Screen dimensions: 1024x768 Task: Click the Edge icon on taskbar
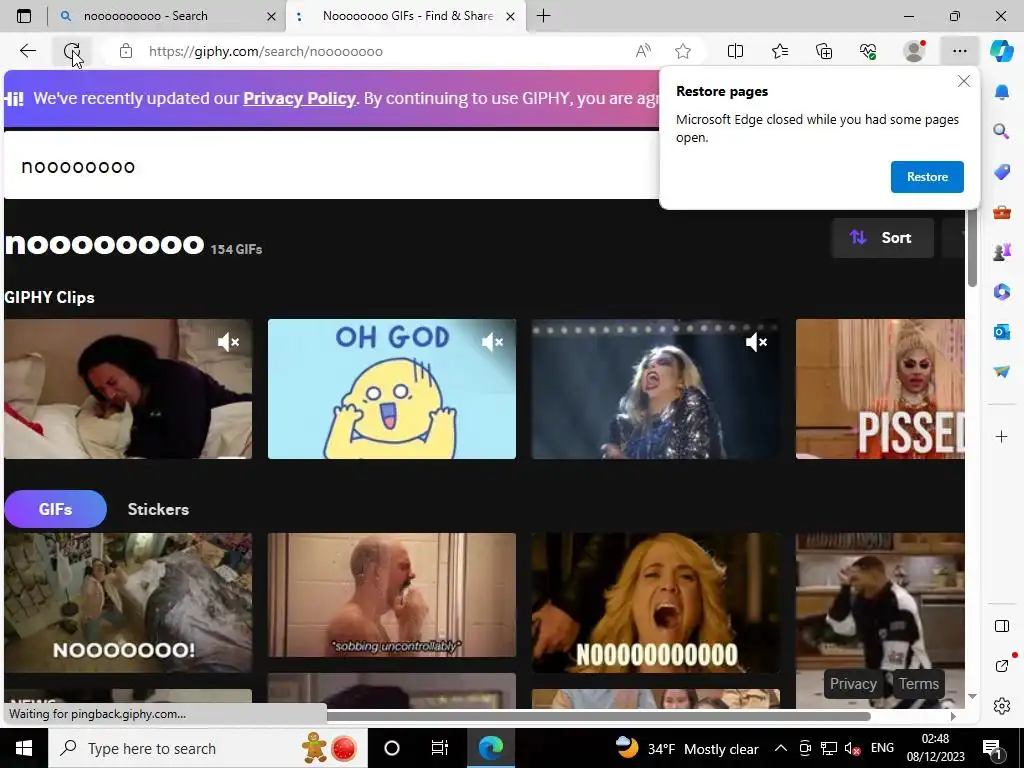490,748
